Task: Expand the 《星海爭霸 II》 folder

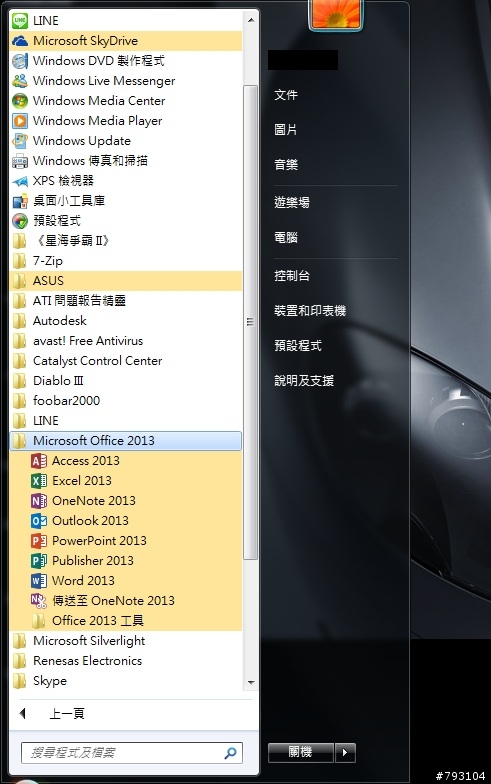Action: [125, 240]
